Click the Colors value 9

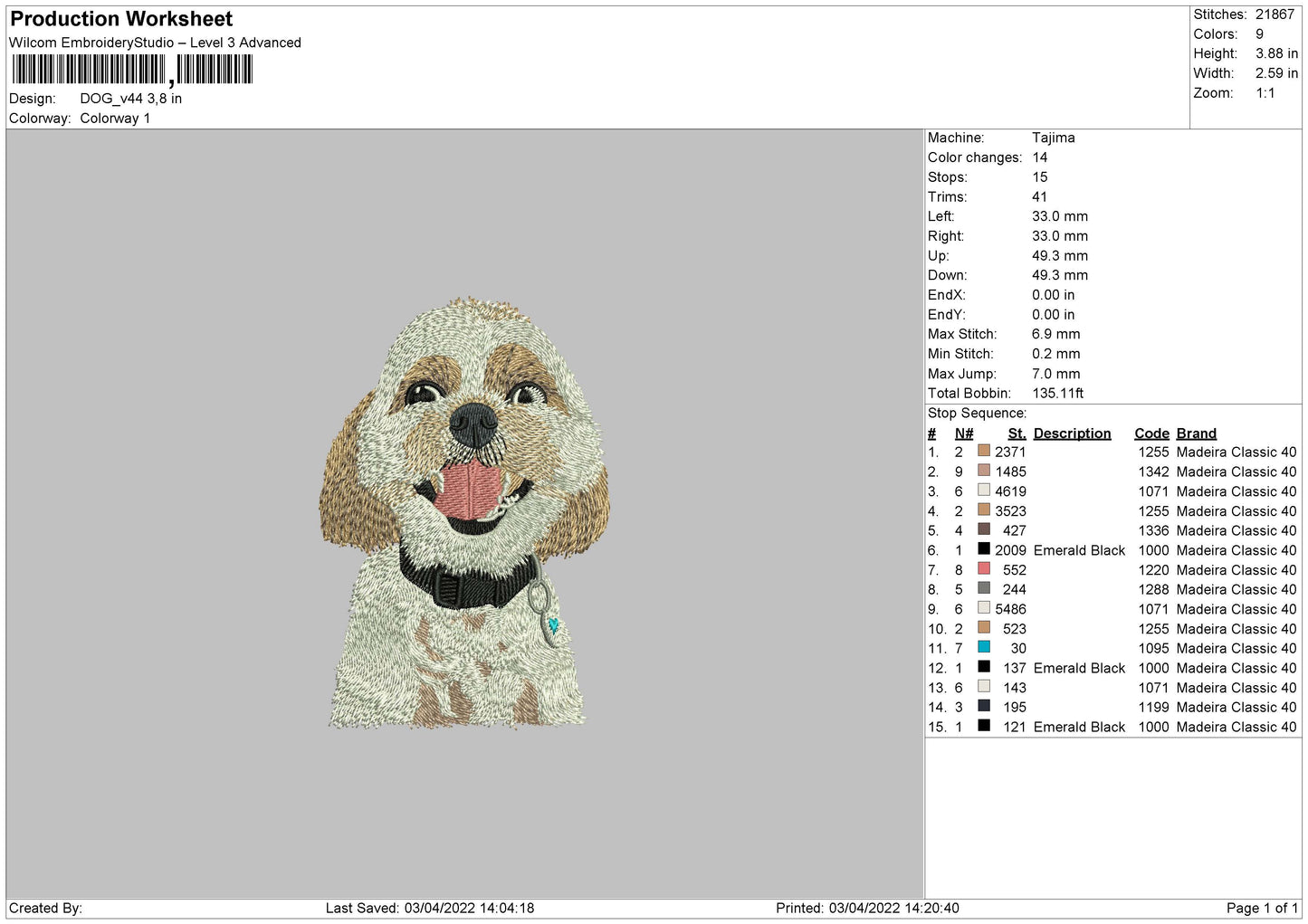[1259, 34]
